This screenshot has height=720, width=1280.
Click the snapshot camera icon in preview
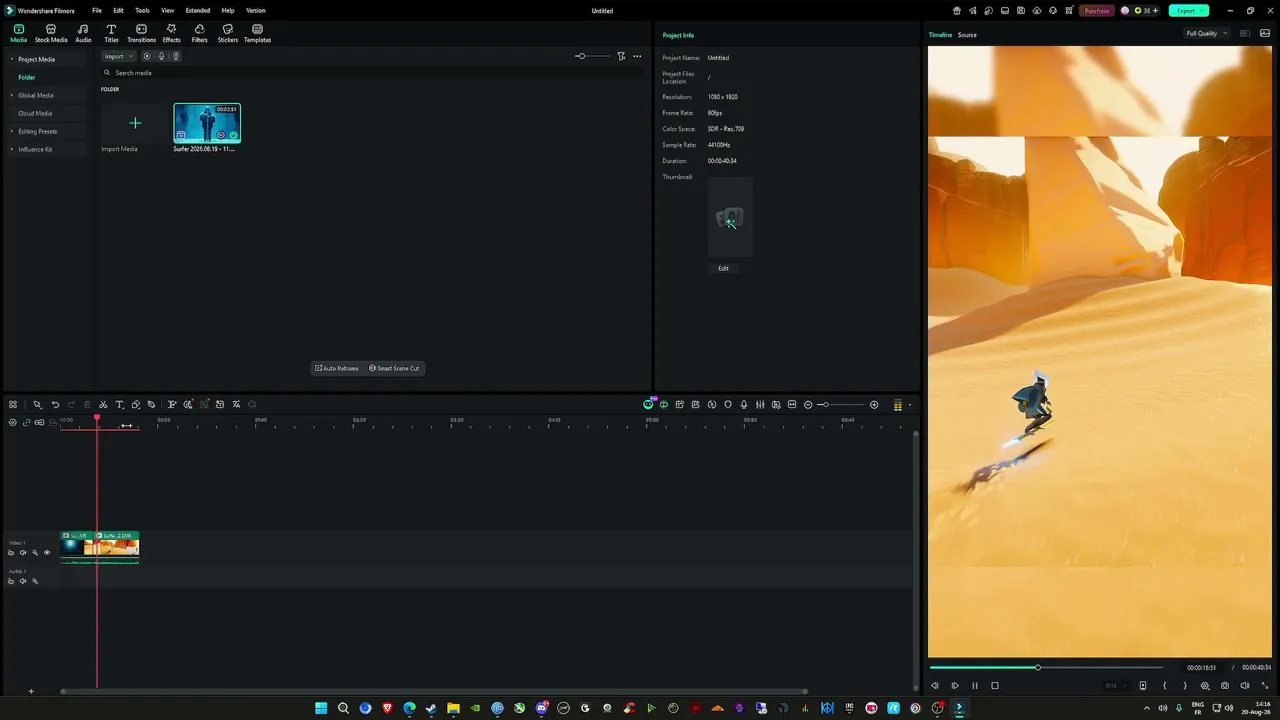pyautogui.click(x=1225, y=686)
